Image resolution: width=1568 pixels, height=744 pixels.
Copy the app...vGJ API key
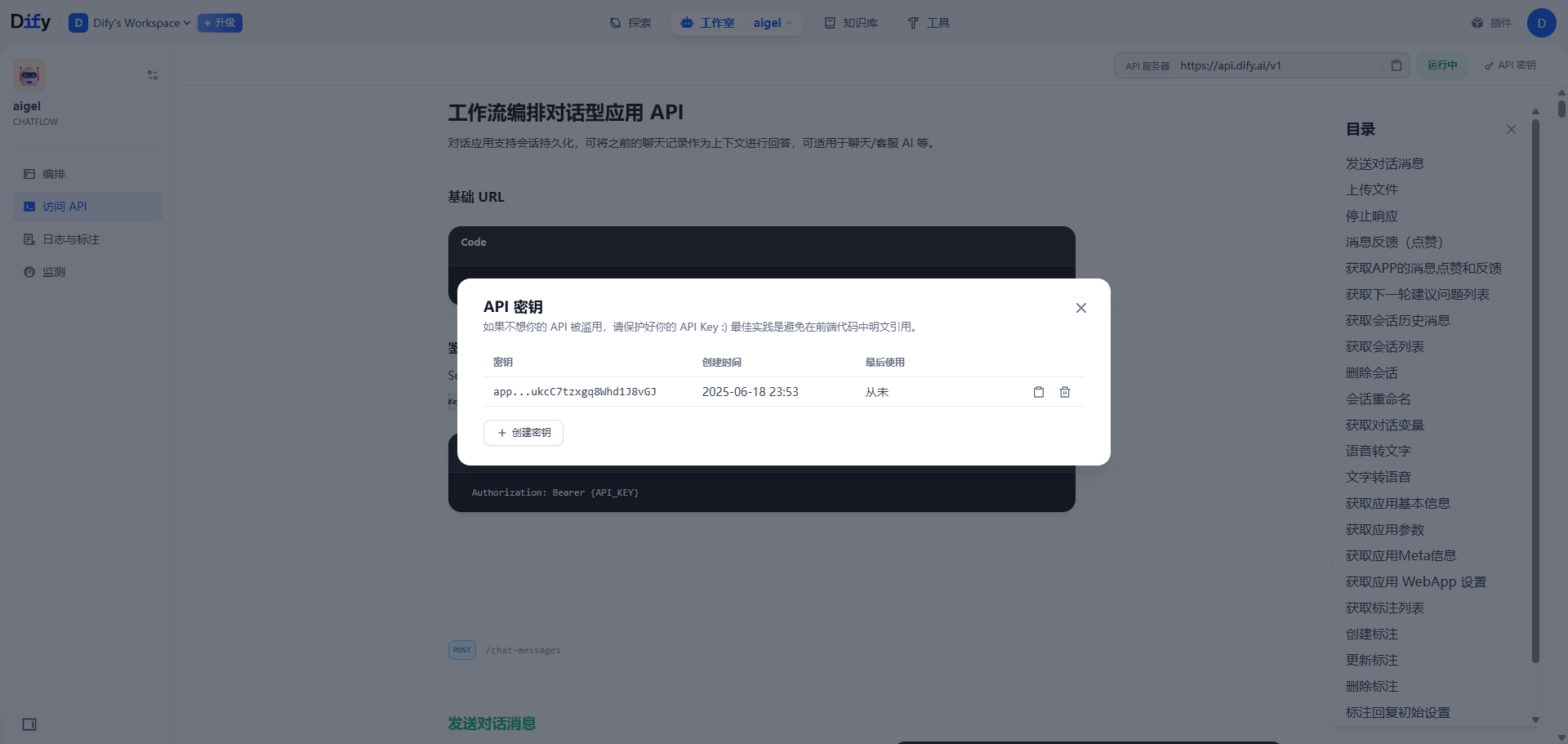1038,392
